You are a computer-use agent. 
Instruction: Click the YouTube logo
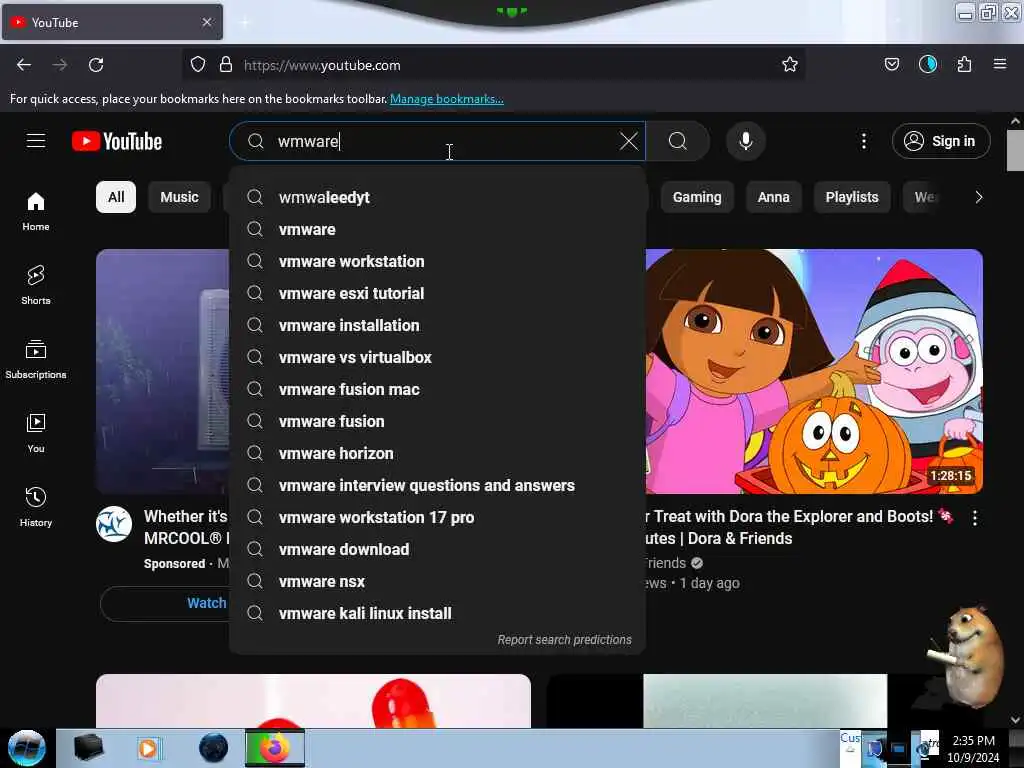[x=117, y=141]
